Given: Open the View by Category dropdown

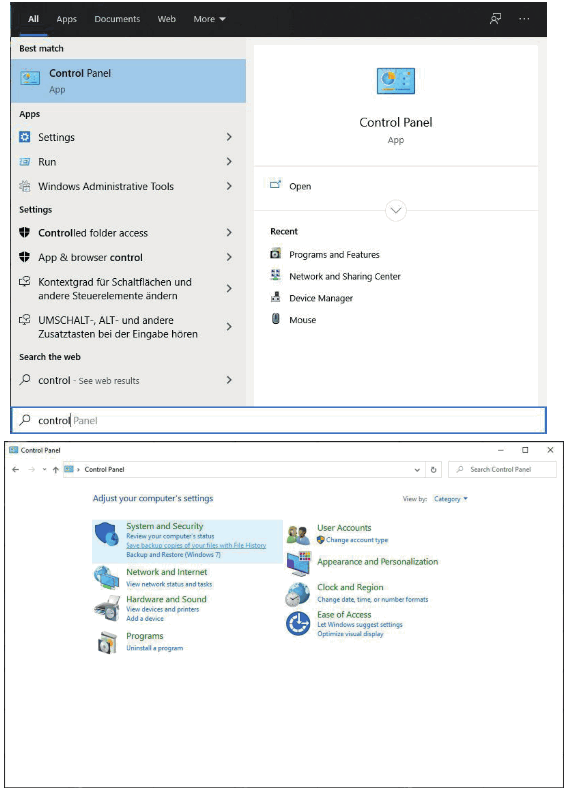Looking at the screenshot, I should click(x=451, y=499).
